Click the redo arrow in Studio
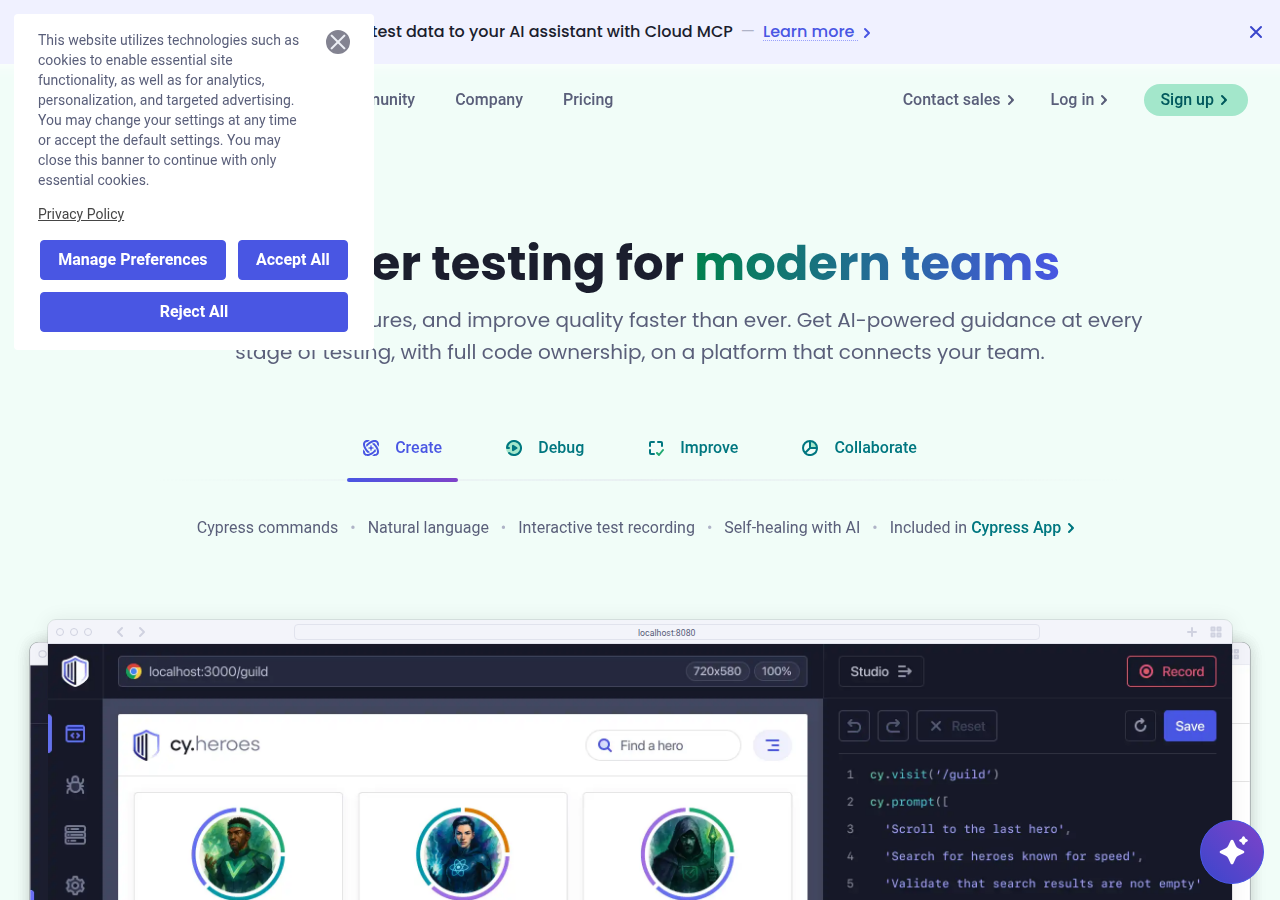 [x=893, y=726]
